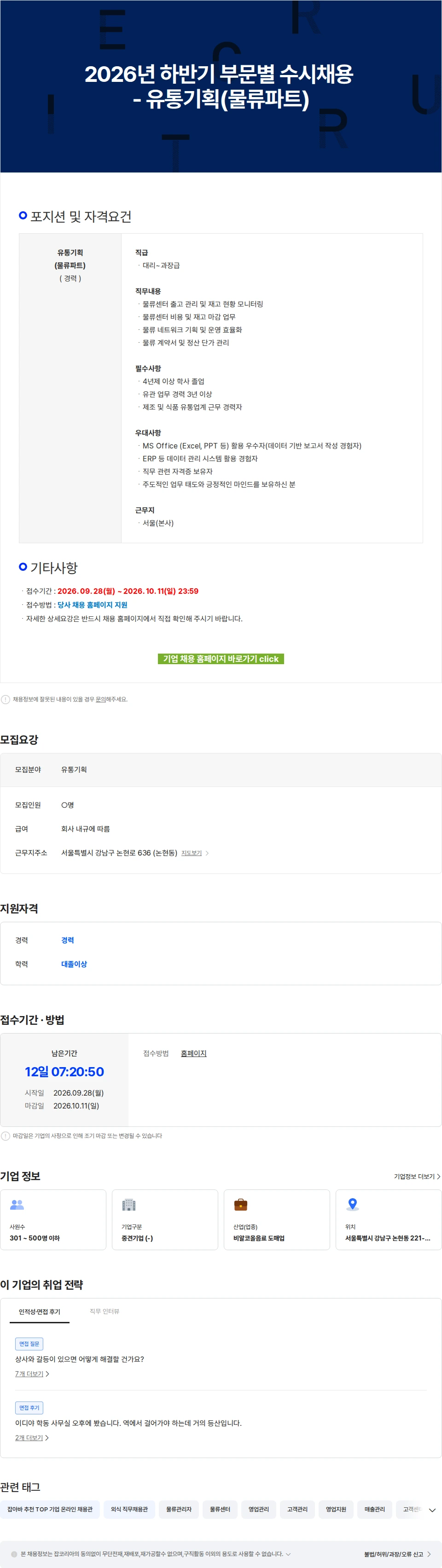
Task: Select the 잡아바 추천 TOP 기업 온라인 채용관 tag
Action: pos(50,1509)
